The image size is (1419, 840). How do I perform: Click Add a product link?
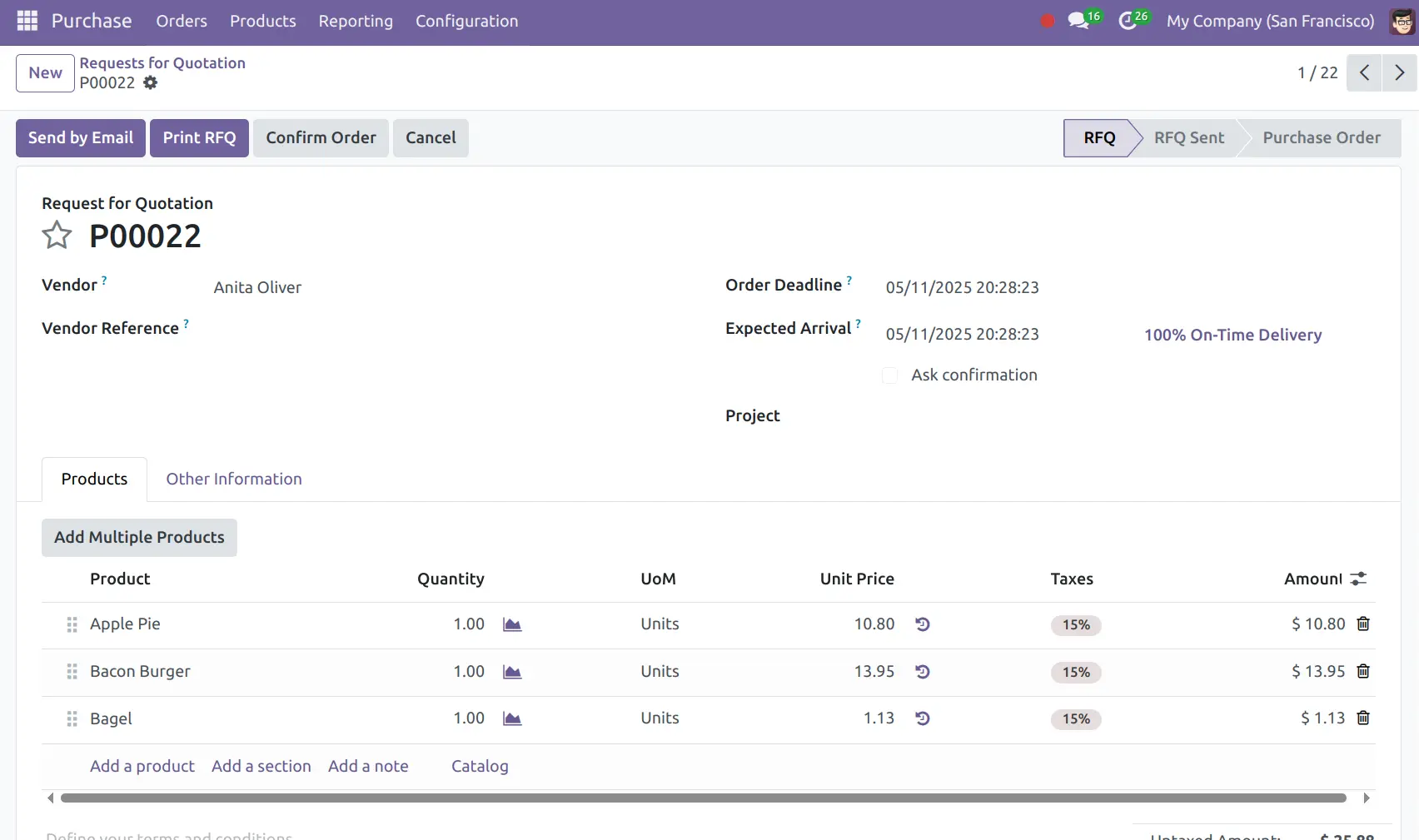142,766
